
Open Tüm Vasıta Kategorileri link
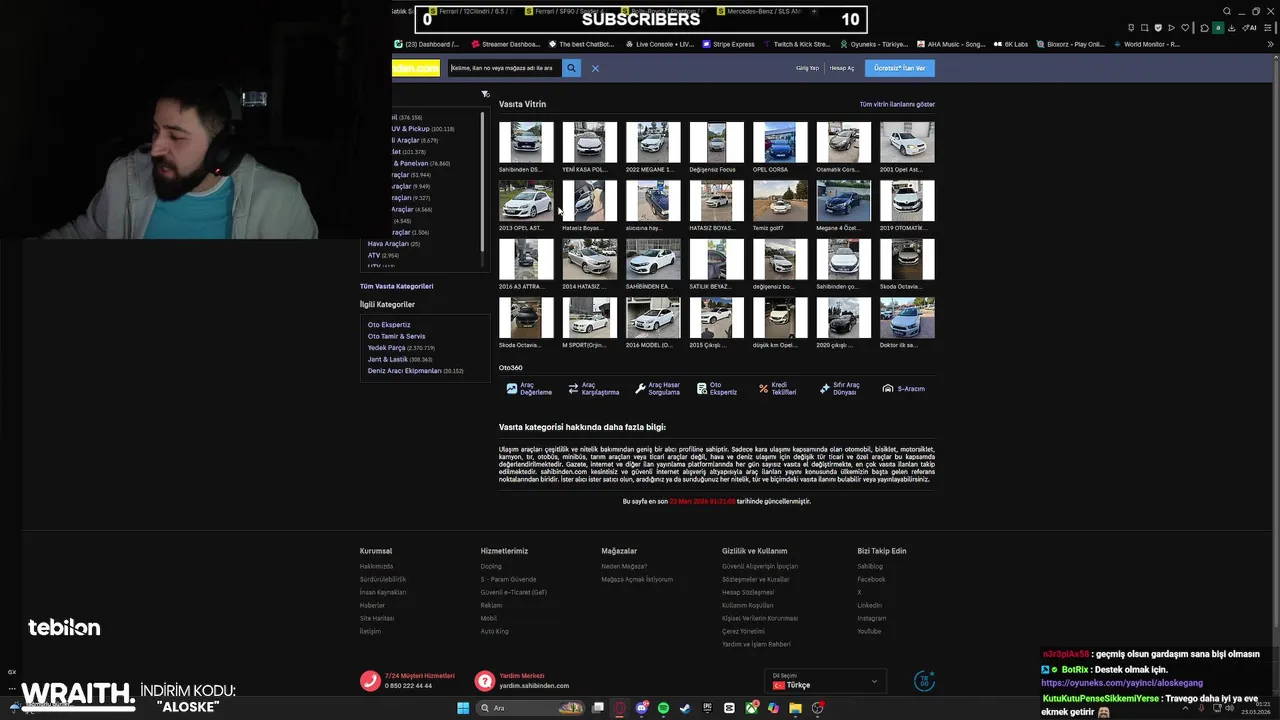coord(397,286)
